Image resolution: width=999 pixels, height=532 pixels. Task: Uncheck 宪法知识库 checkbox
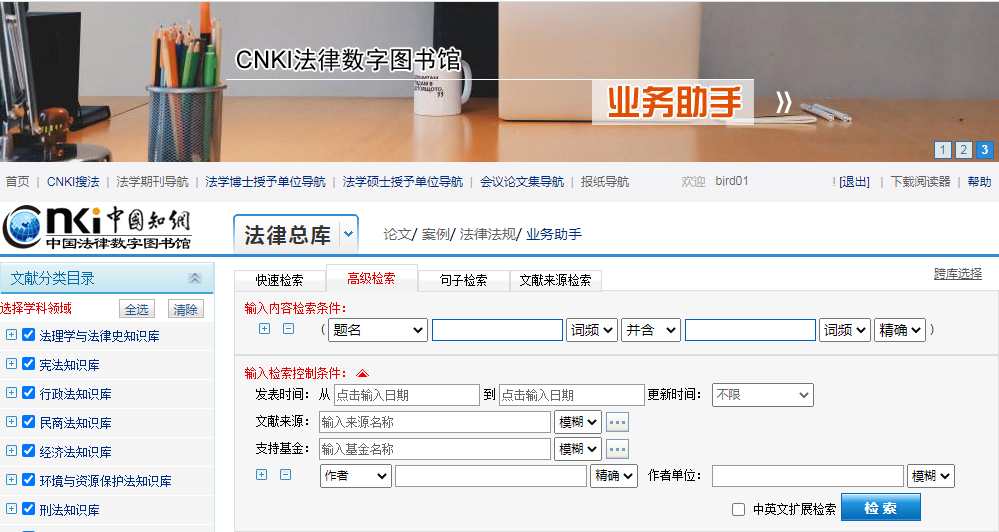(29, 364)
